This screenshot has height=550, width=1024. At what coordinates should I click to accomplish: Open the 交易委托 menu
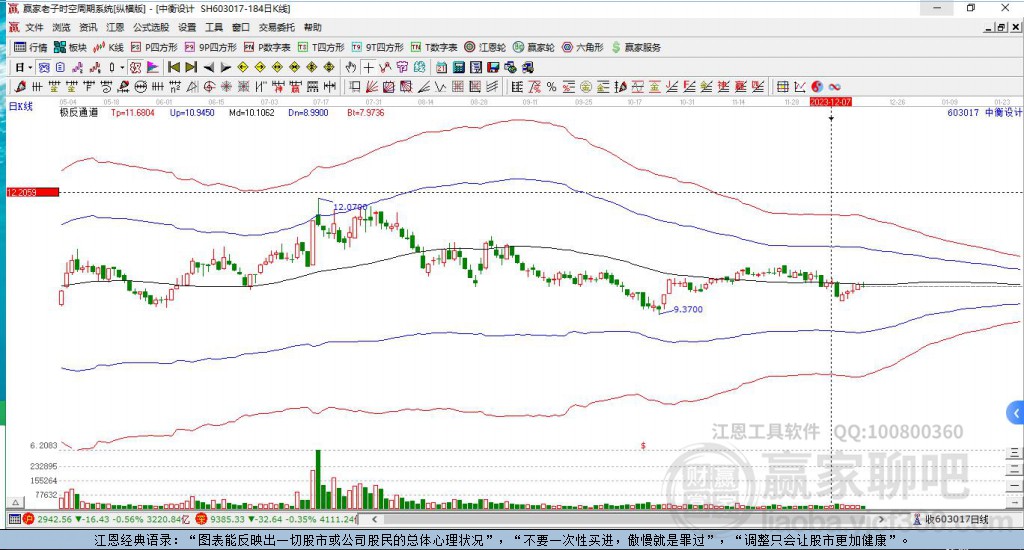click(275, 27)
